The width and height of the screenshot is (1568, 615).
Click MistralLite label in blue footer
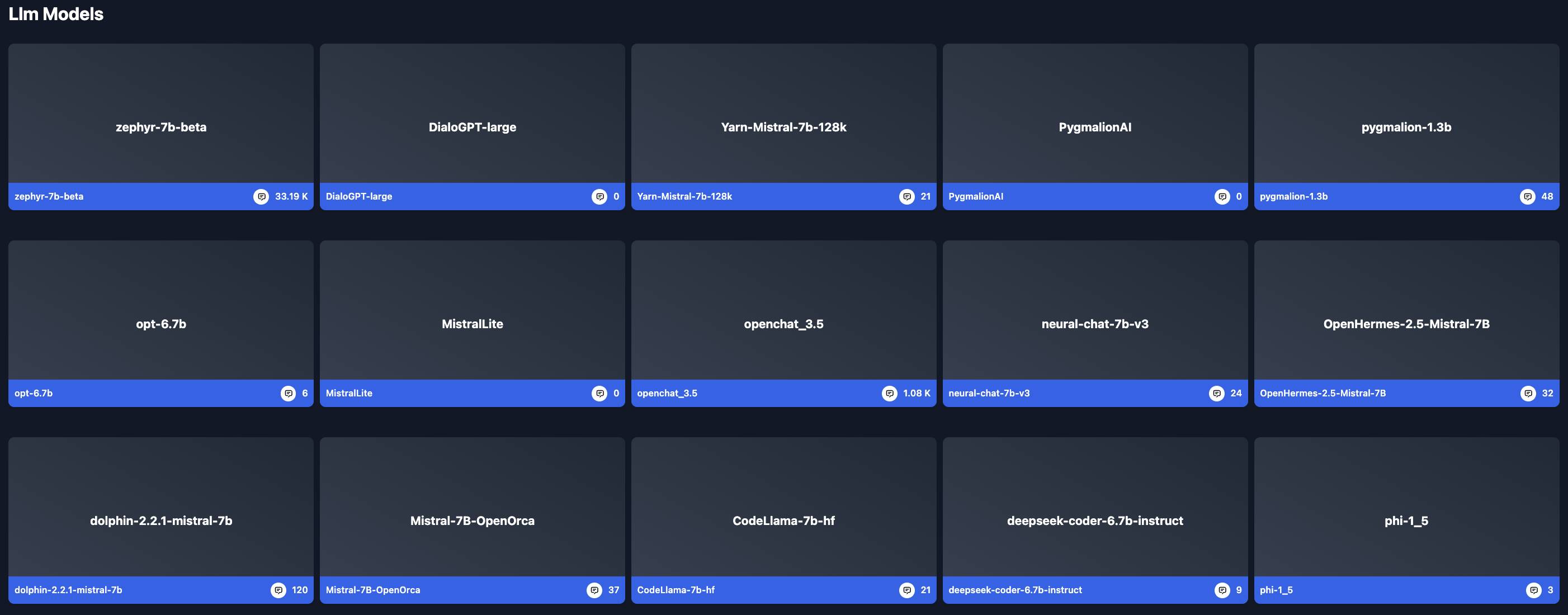(349, 394)
